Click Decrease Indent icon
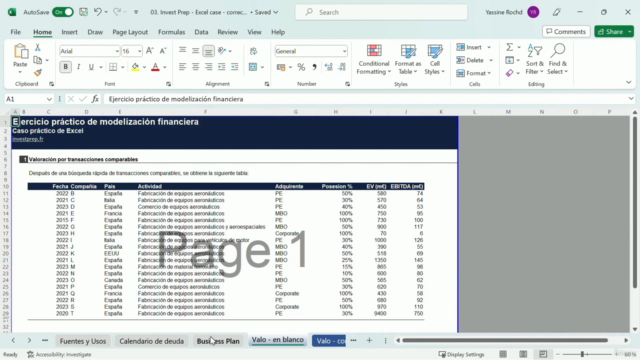 (222, 67)
